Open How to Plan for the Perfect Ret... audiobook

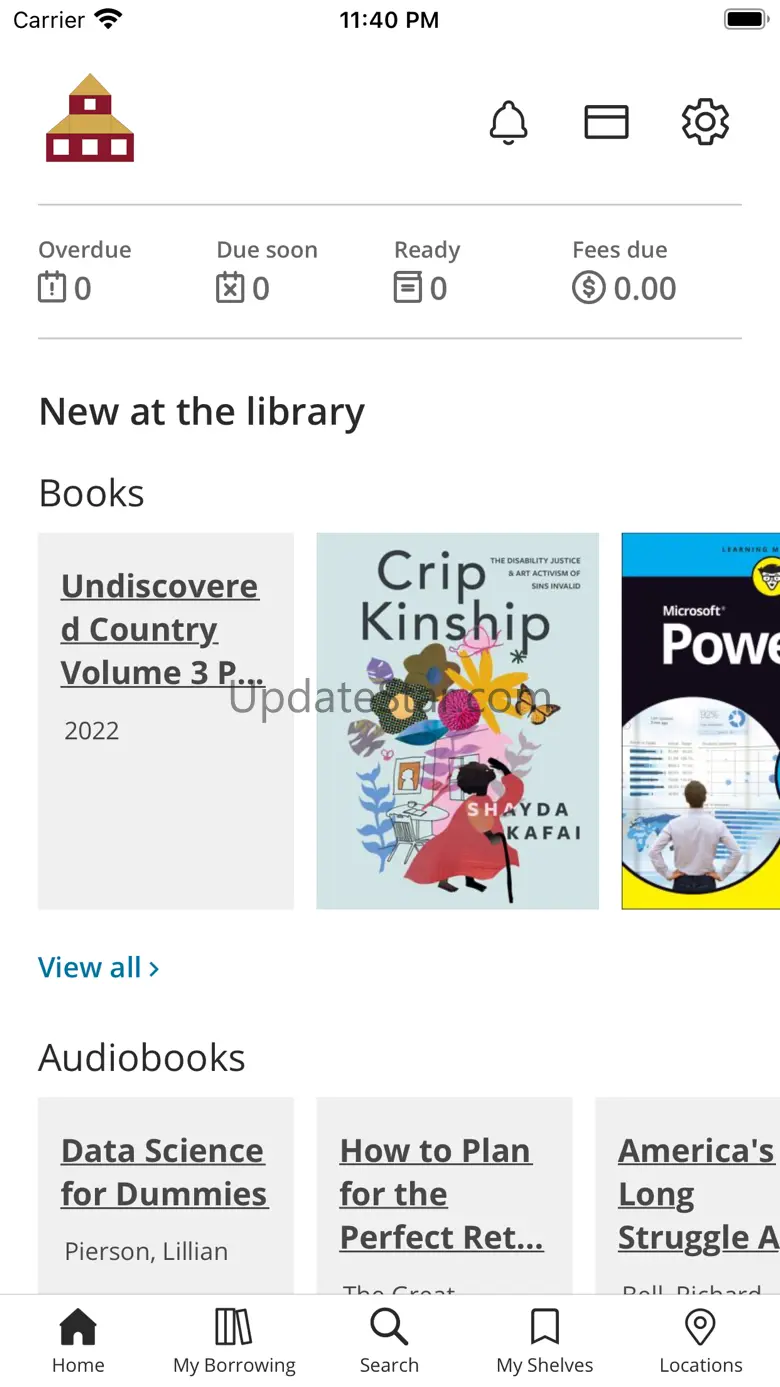coord(441,1194)
